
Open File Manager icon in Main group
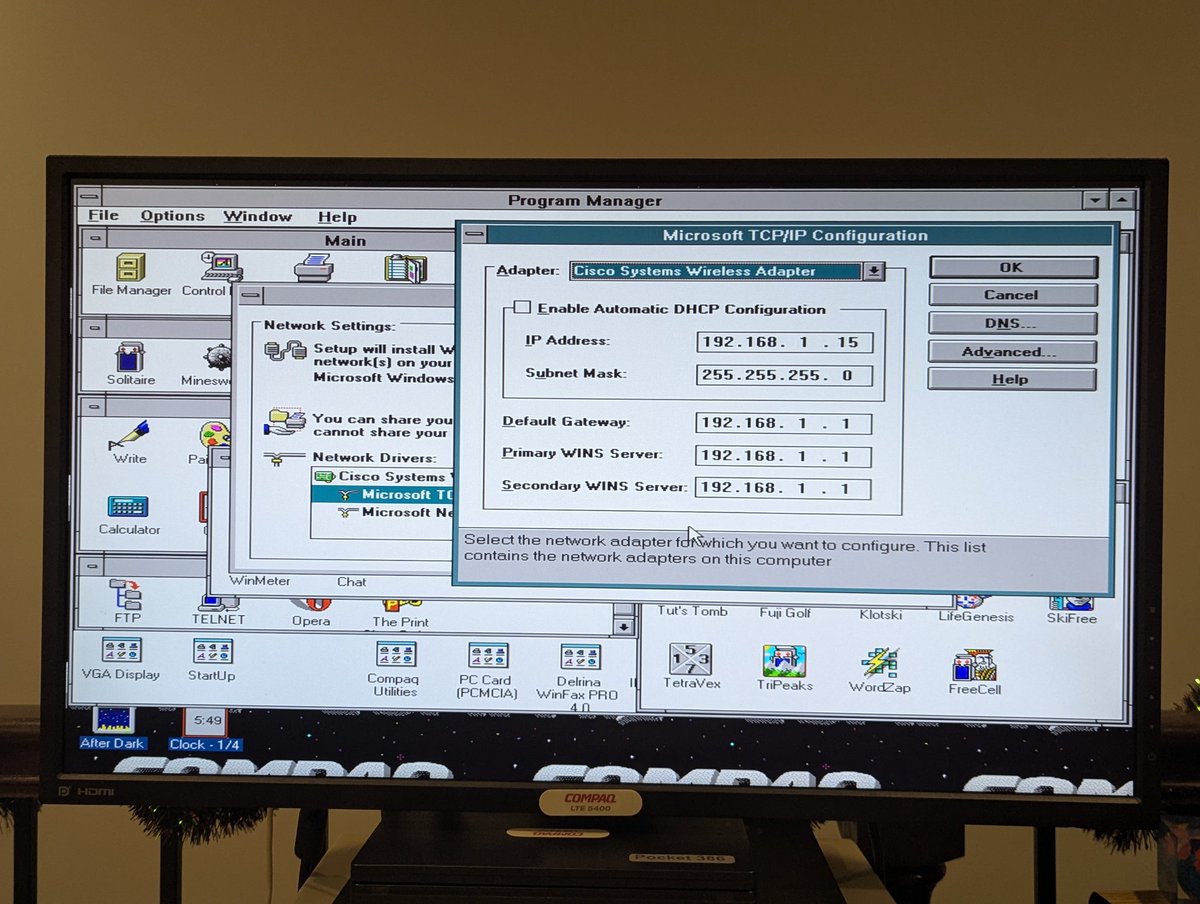click(131, 268)
